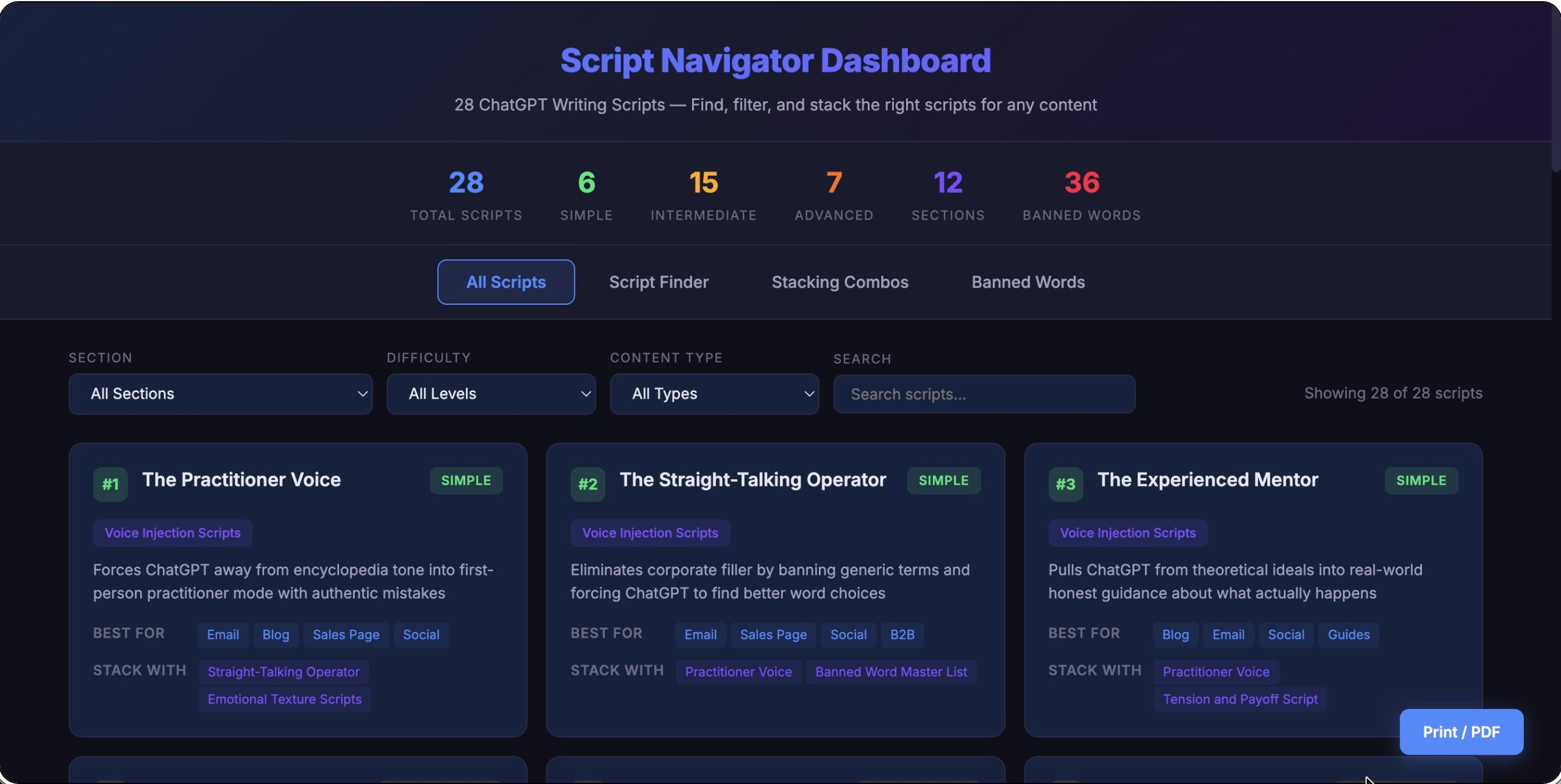Click the Emotional Texture Scripts tag

tap(284, 699)
